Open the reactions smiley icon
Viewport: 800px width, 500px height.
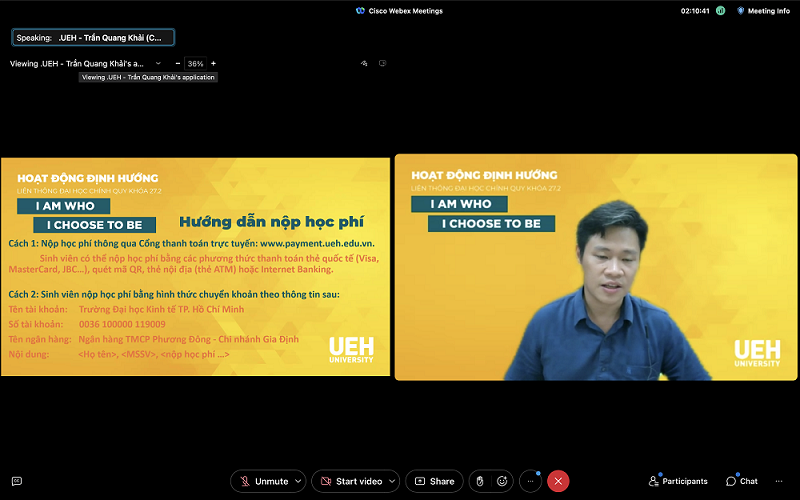pyautogui.click(x=502, y=481)
